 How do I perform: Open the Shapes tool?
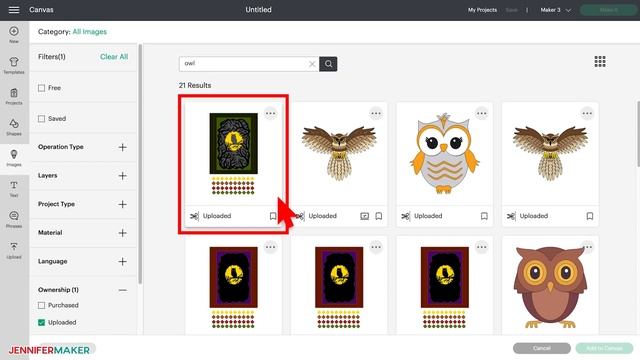tap(14, 127)
